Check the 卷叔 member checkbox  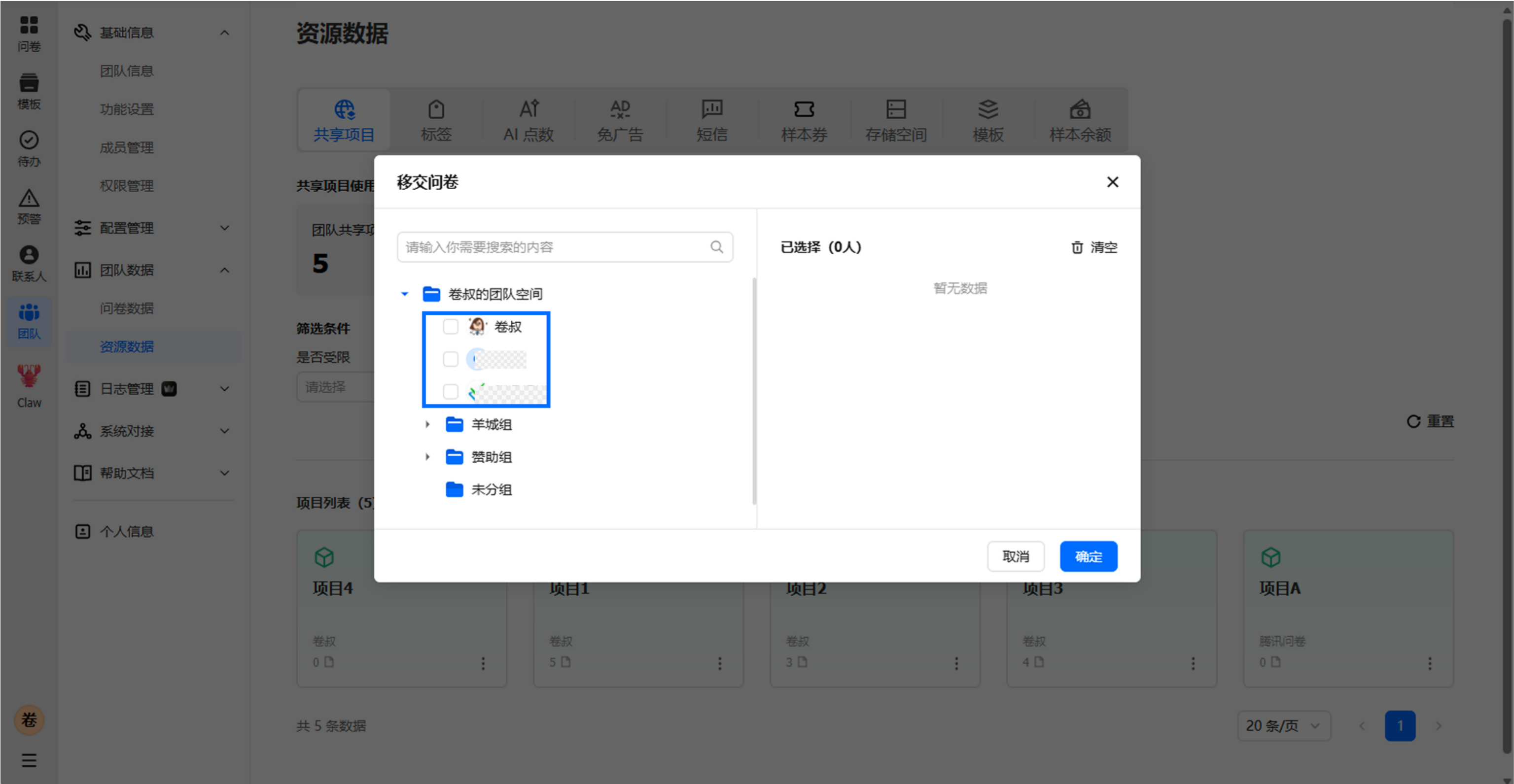click(x=450, y=327)
